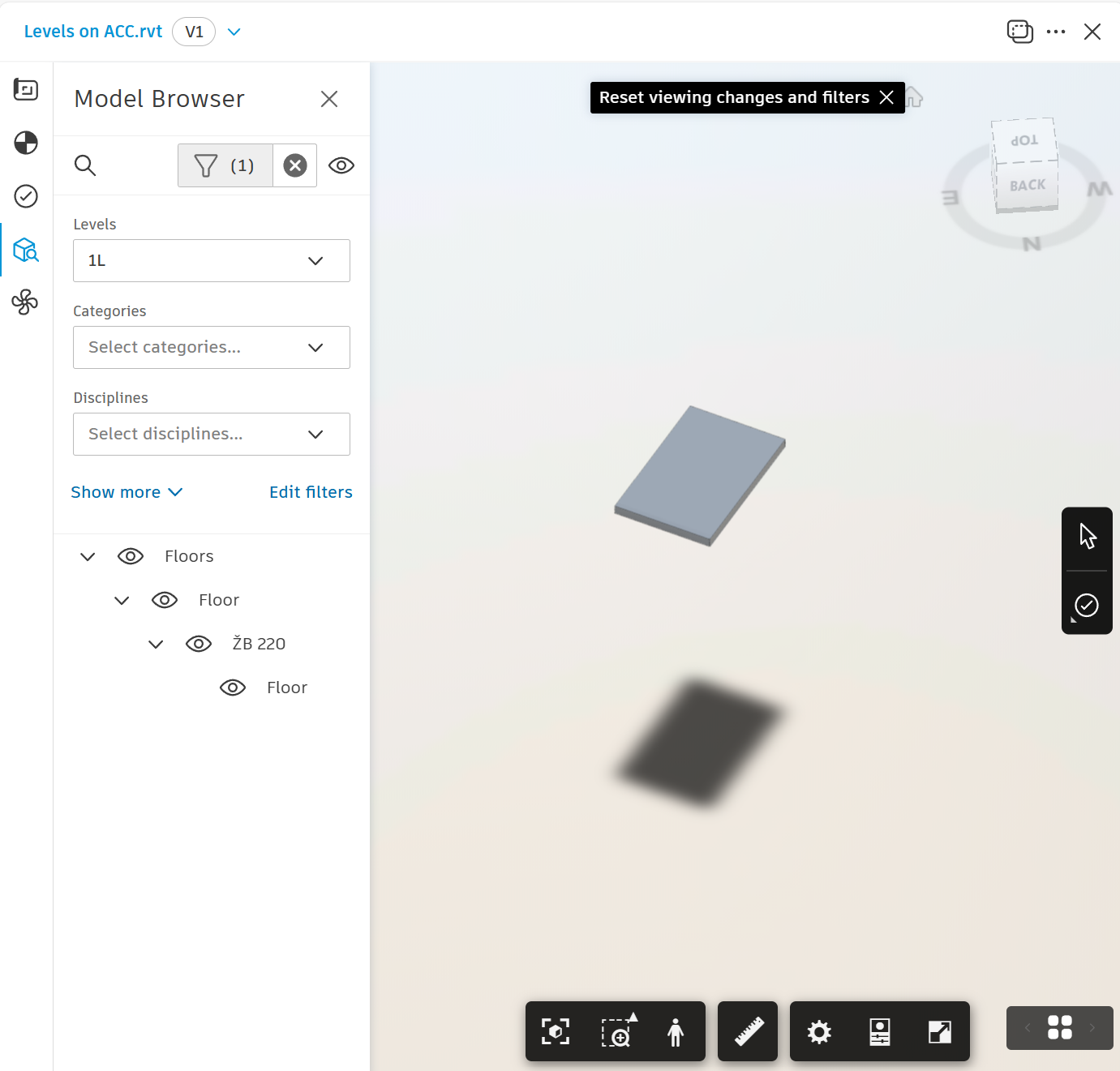Collapse the Show more section

pos(127,492)
